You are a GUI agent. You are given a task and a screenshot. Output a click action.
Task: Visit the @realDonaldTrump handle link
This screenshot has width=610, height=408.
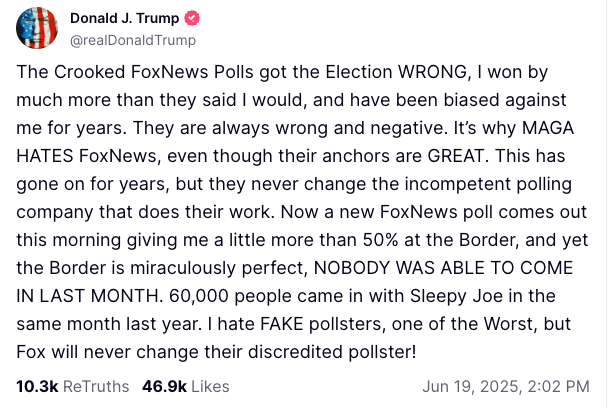[133, 40]
